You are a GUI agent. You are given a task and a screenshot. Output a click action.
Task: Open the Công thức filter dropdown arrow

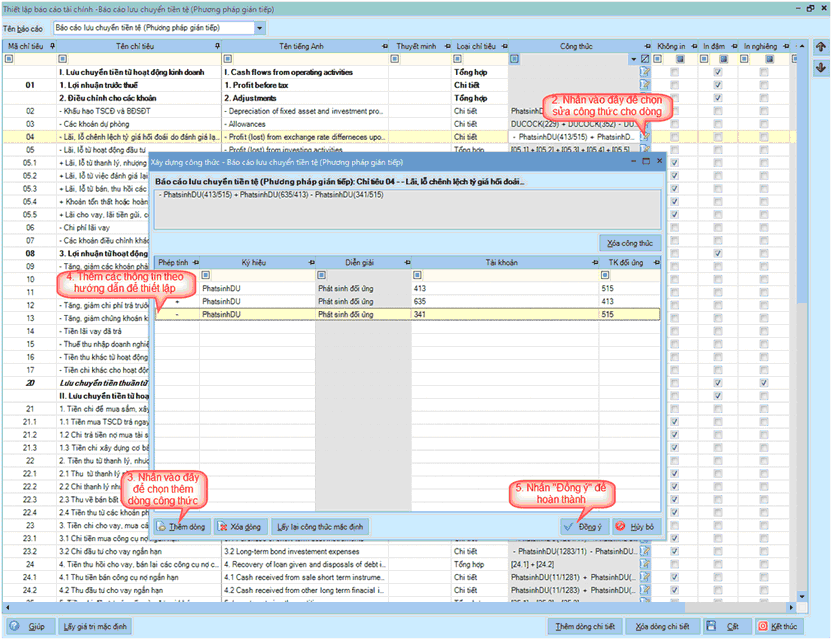634,59
